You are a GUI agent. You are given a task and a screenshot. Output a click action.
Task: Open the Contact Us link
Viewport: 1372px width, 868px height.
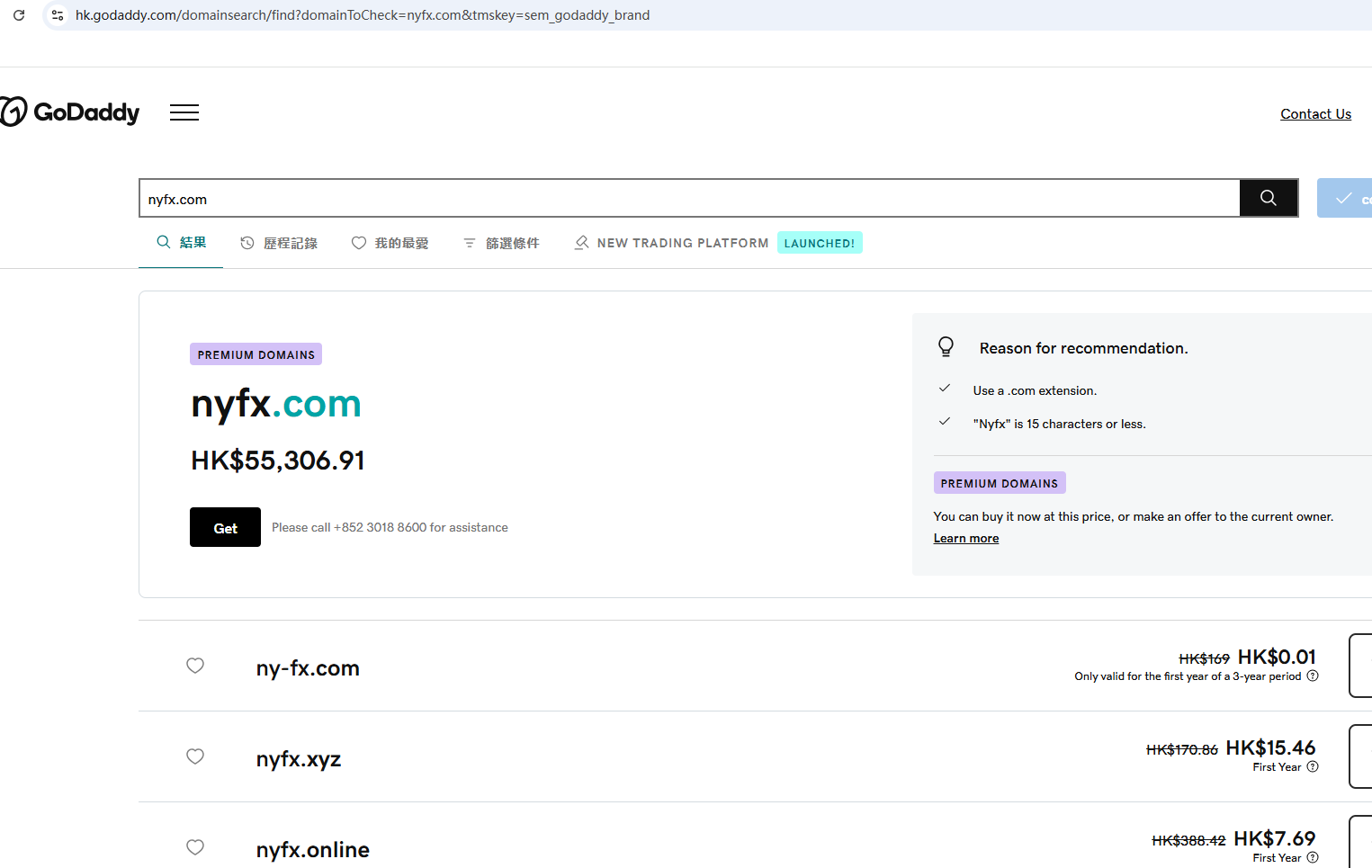tap(1315, 114)
